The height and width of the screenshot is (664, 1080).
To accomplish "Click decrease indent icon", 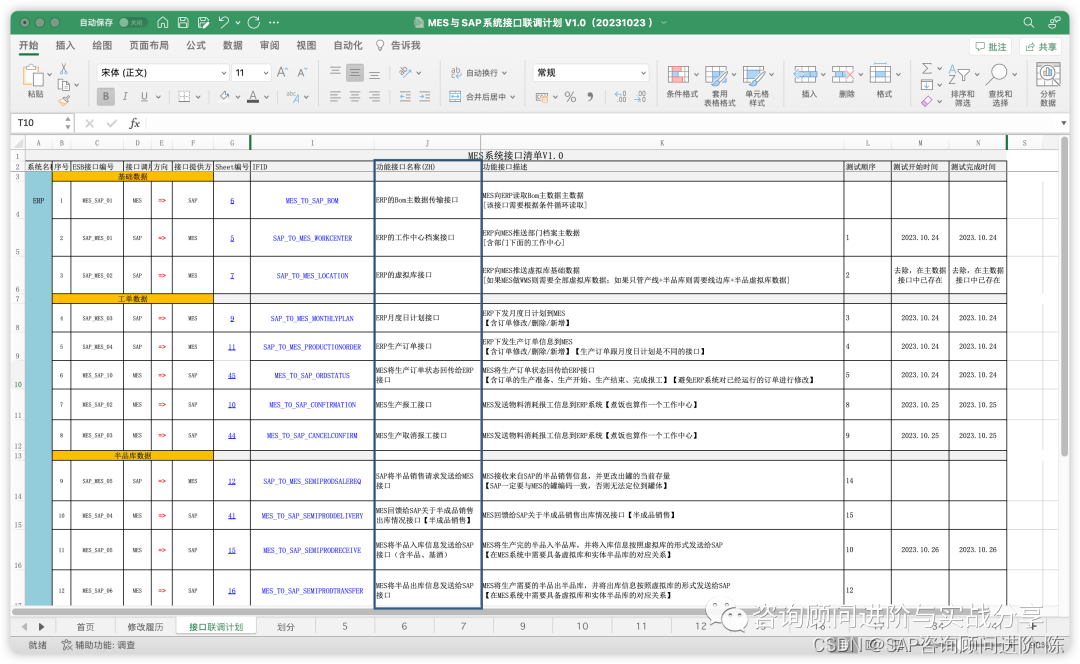I will [x=405, y=96].
